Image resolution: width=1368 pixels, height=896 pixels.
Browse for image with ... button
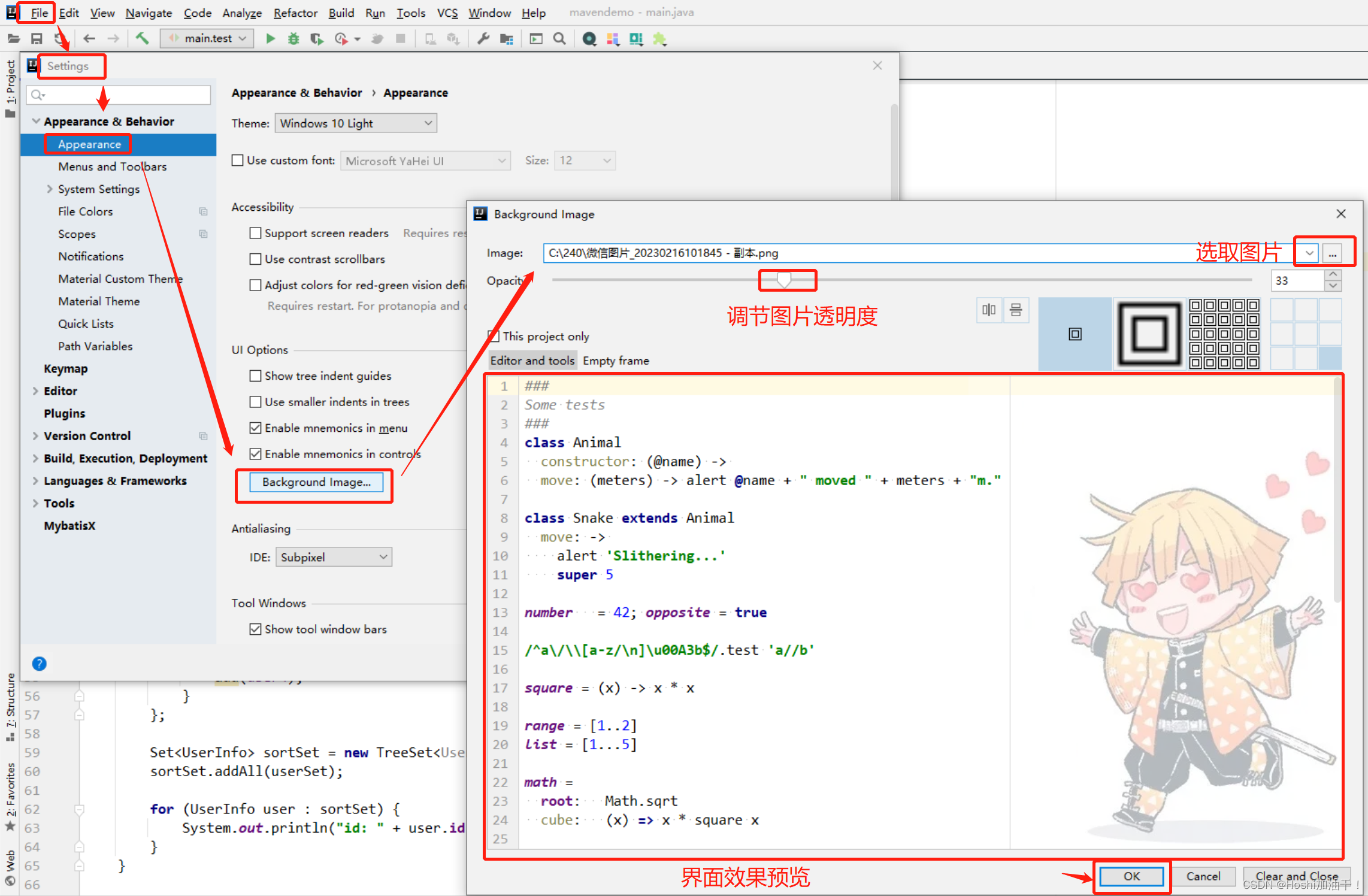click(x=1333, y=253)
